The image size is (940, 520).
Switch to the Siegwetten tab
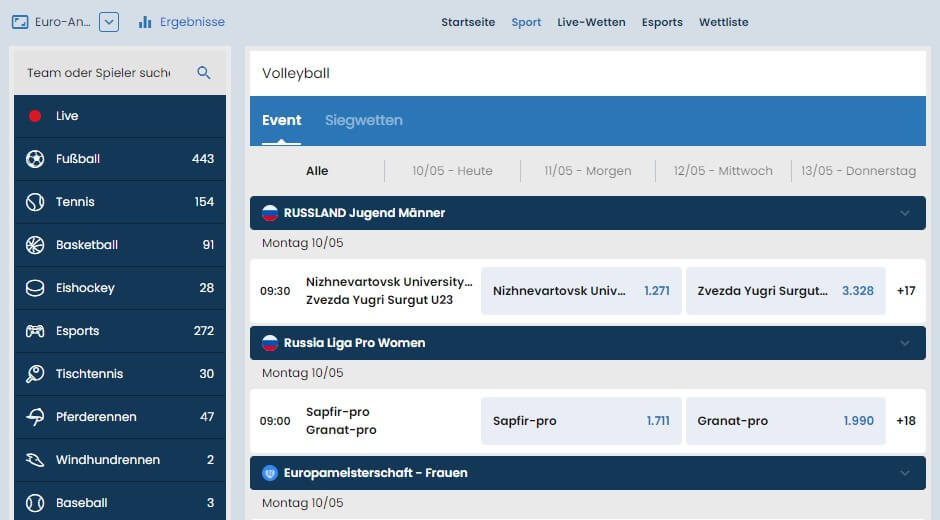(364, 121)
